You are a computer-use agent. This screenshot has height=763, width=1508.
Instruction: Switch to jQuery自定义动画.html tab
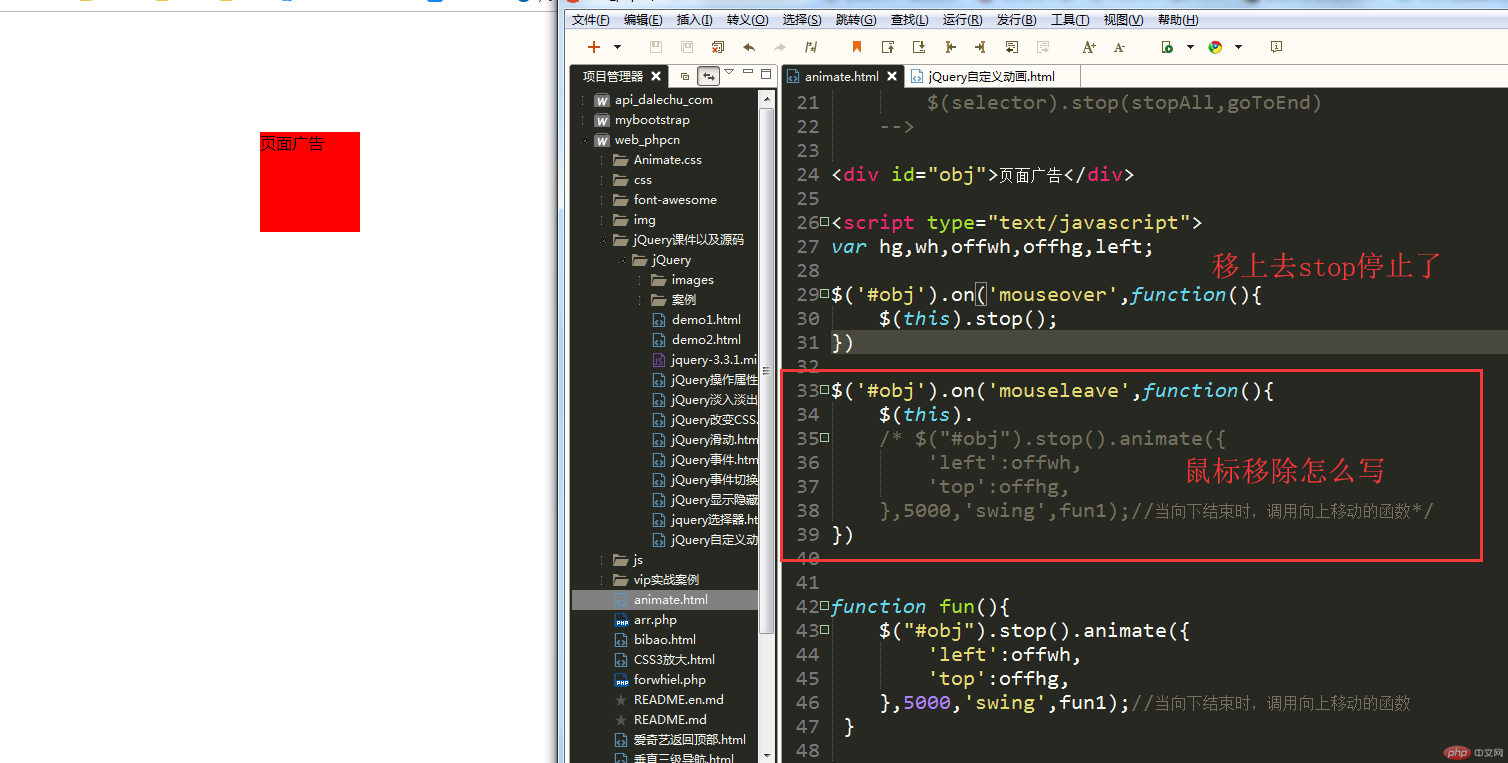point(991,76)
